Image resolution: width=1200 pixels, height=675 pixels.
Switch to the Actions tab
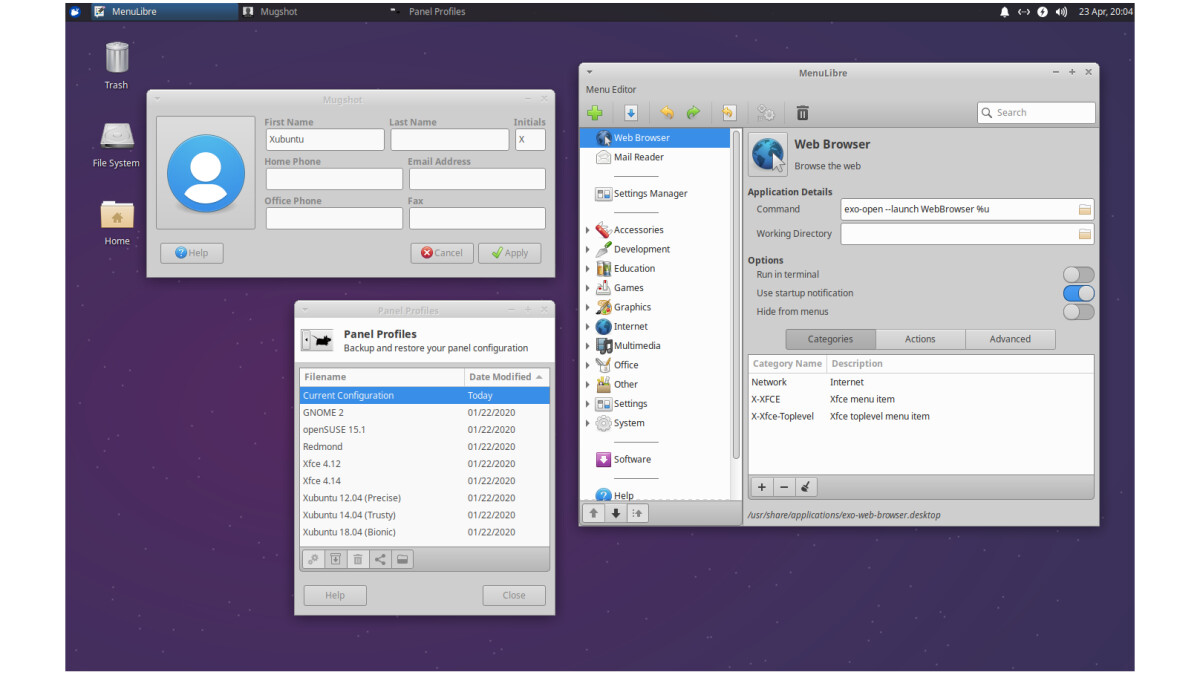tap(920, 339)
